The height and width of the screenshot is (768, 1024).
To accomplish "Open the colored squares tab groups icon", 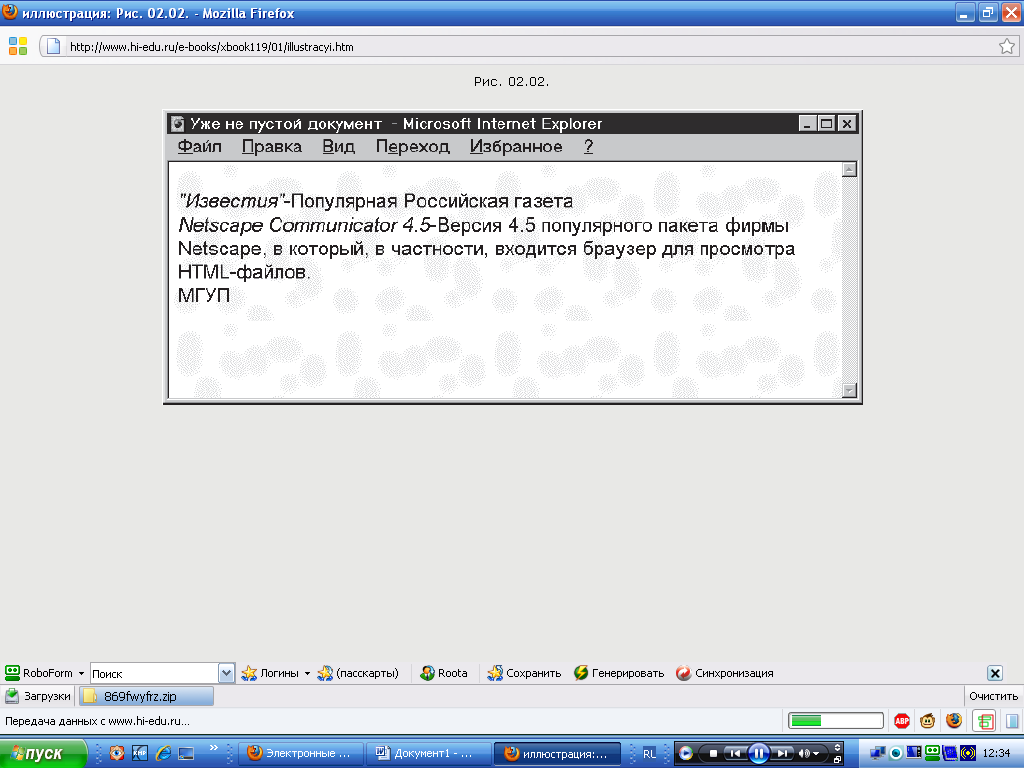I will click(x=18, y=46).
